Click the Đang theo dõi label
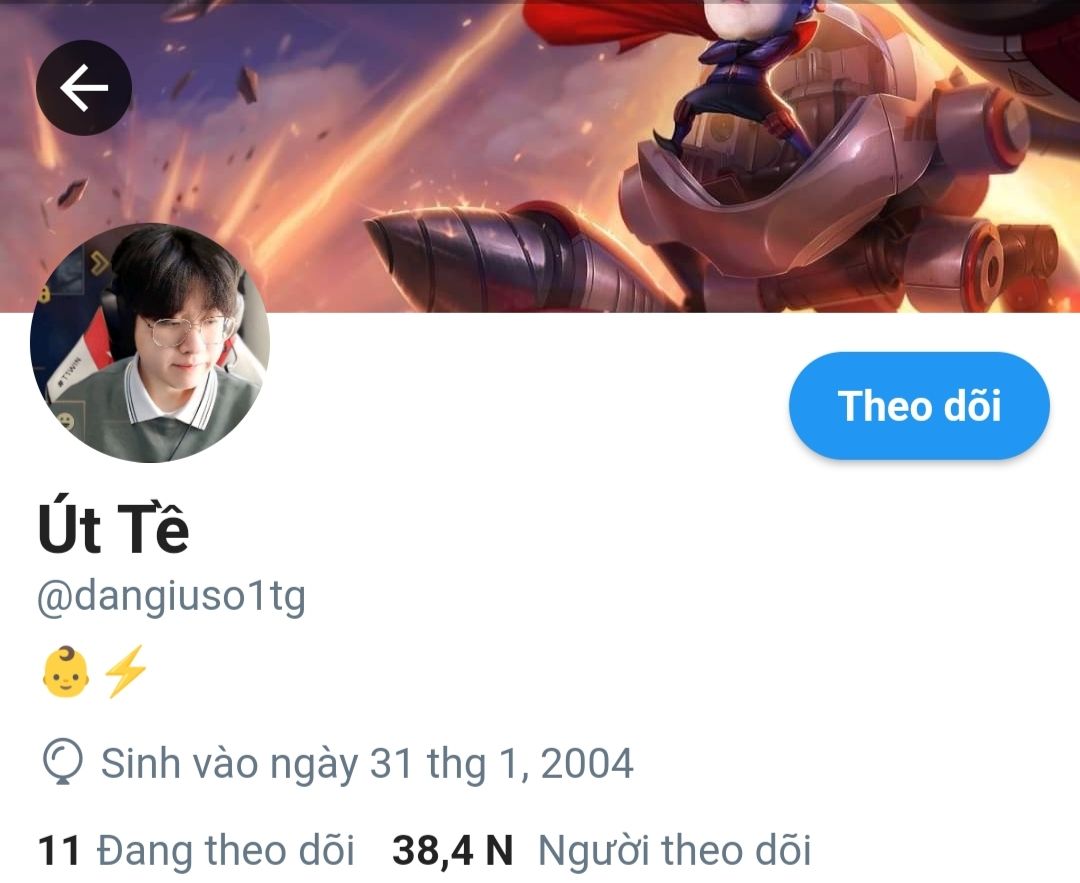The width and height of the screenshot is (1080, 883). (226, 850)
